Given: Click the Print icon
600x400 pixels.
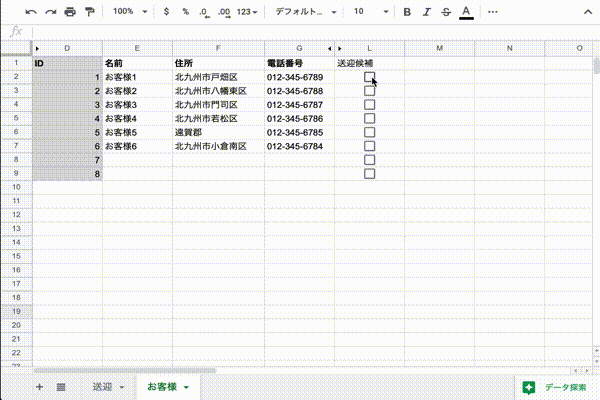Looking at the screenshot, I should pos(69,12).
